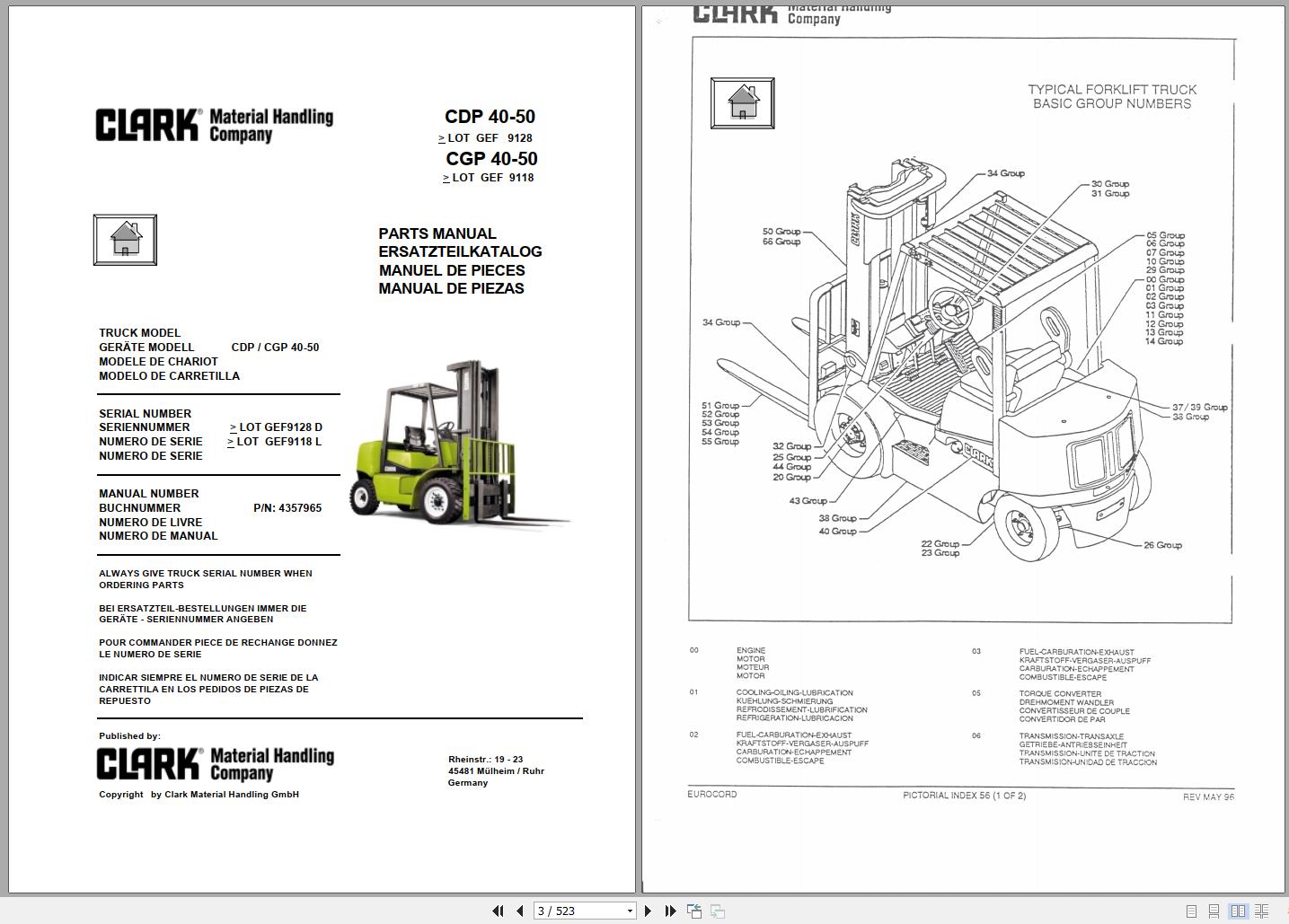Go to the next page
Screen dimensions: 1289x924
649,911
